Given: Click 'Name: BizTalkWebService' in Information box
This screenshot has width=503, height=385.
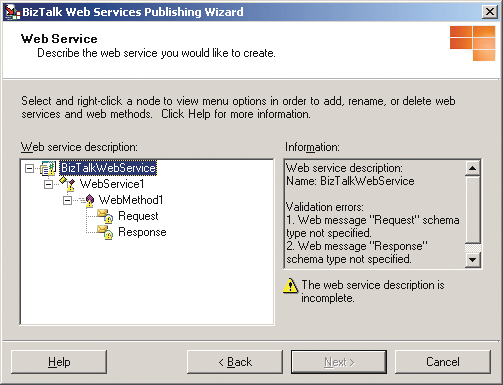Looking at the screenshot, I should [350, 181].
